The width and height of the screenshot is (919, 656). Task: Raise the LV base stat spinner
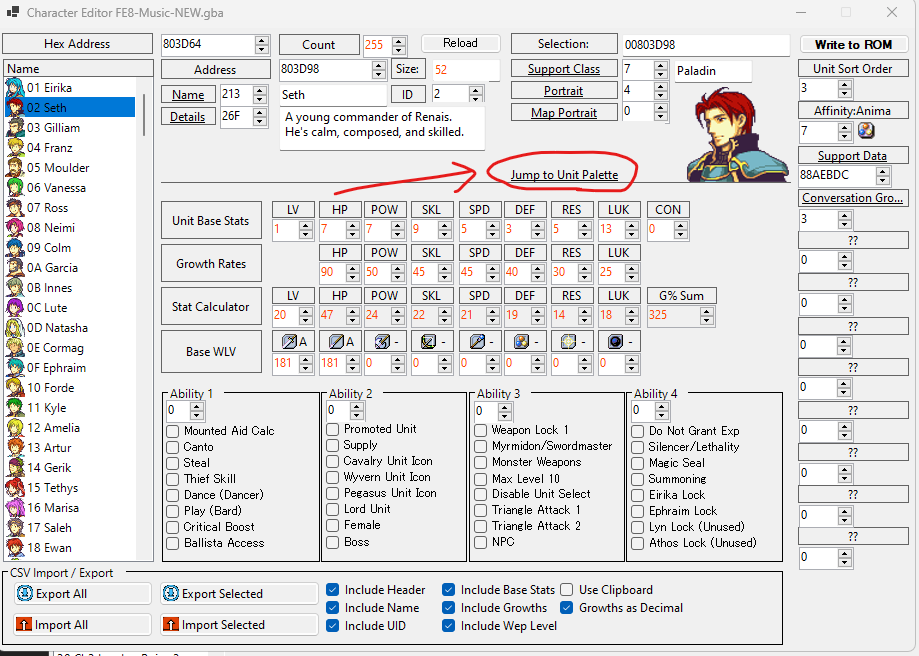coord(307,225)
